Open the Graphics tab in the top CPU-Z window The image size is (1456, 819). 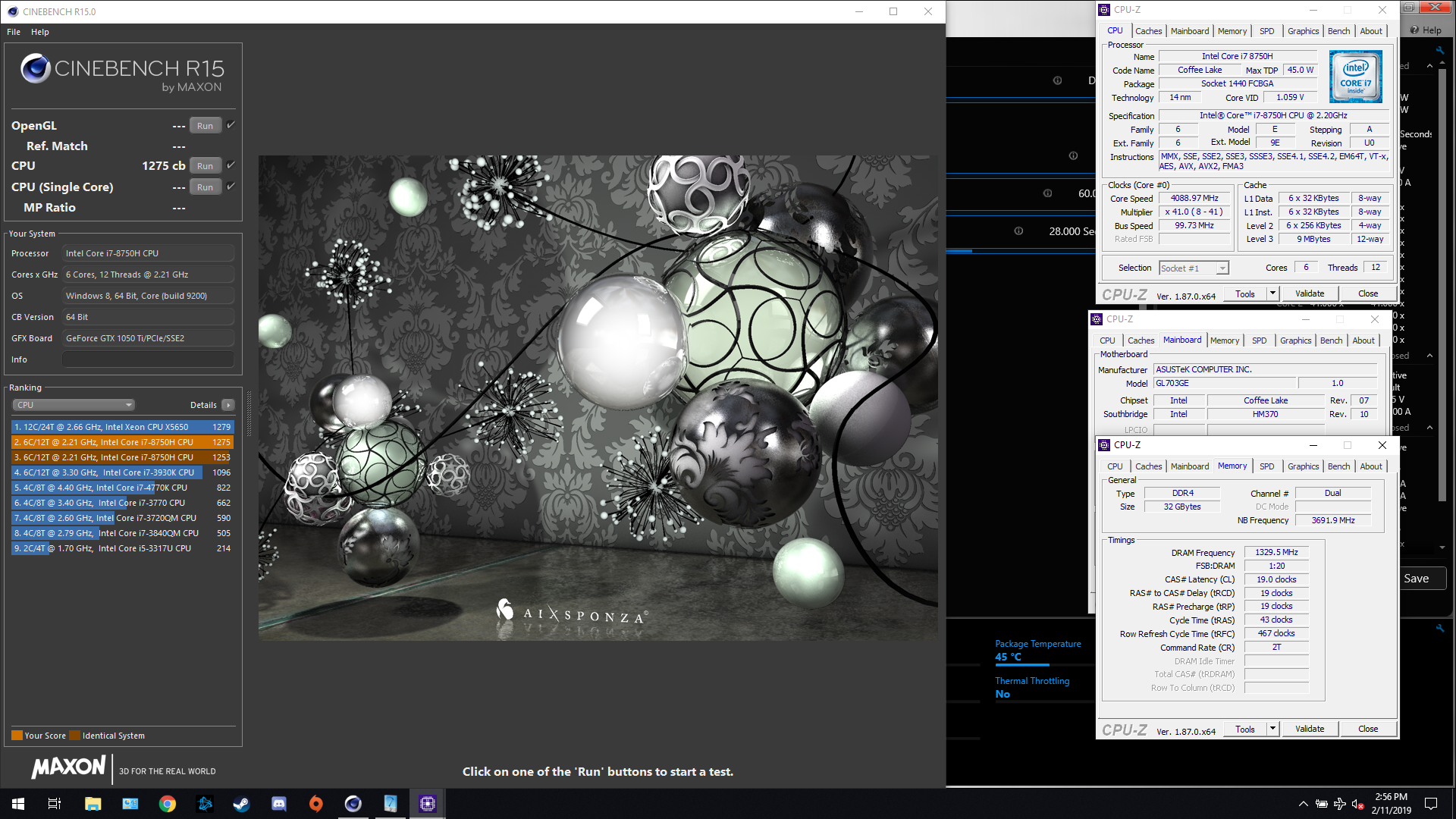pos(1303,31)
